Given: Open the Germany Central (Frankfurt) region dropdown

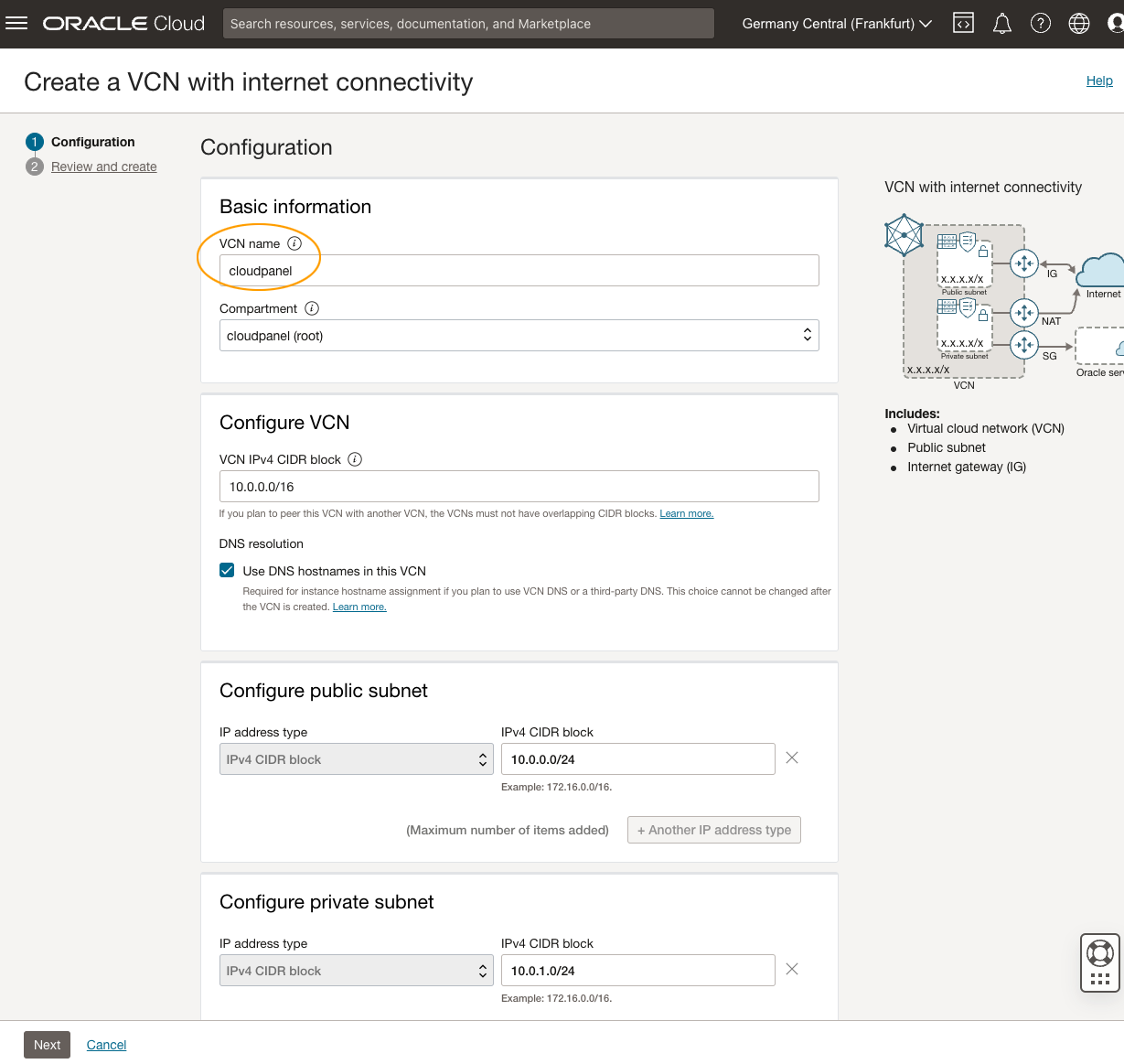Looking at the screenshot, I should click(835, 23).
